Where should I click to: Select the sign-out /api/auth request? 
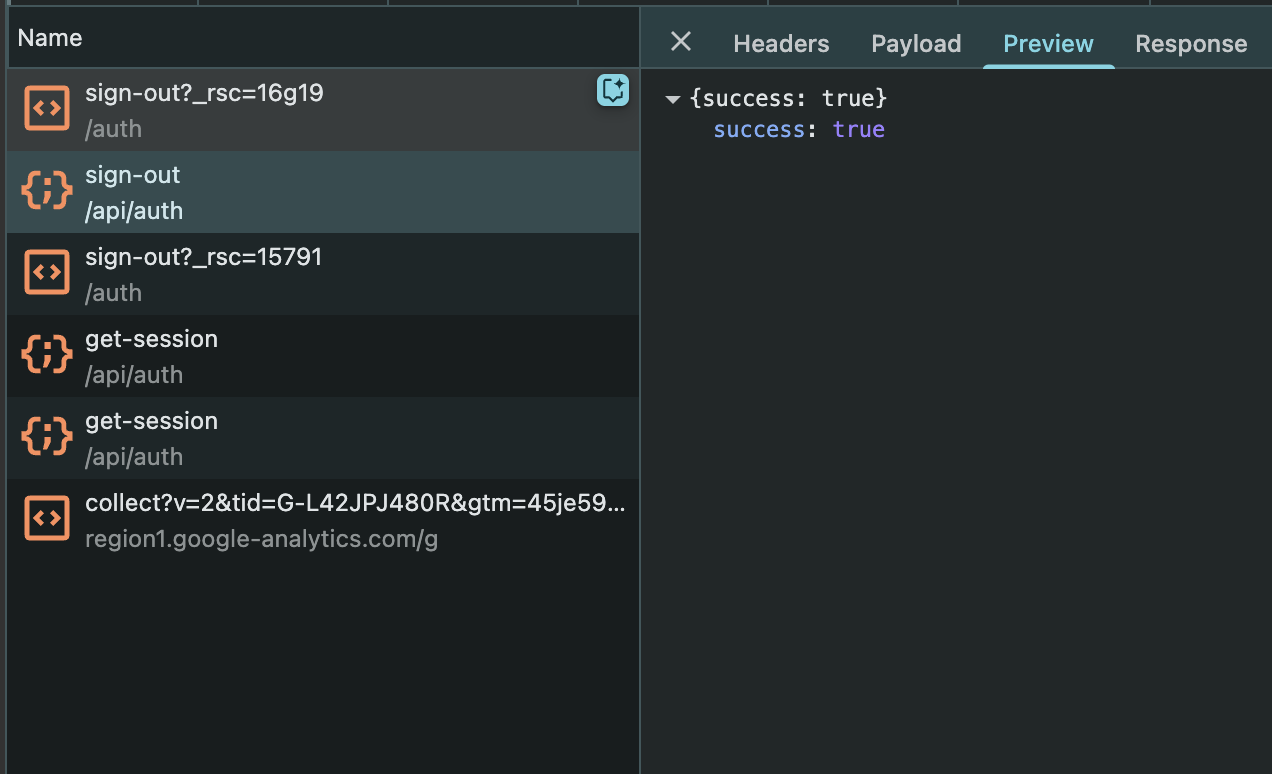click(300, 191)
